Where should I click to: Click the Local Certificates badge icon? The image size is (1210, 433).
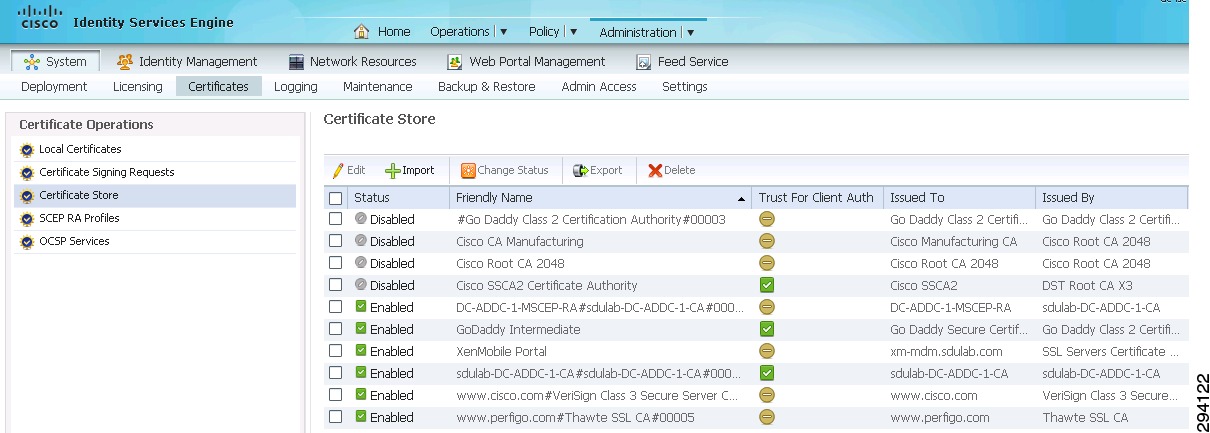(28, 150)
